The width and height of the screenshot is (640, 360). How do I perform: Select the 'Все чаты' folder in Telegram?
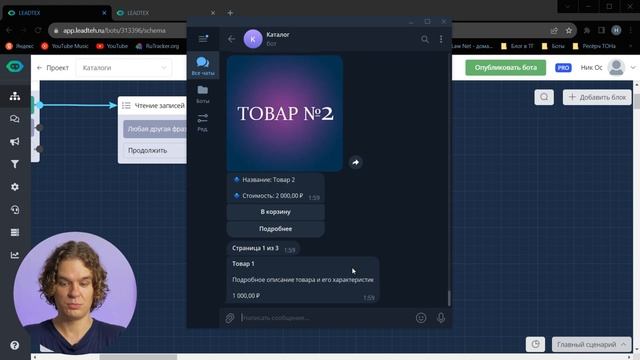pos(203,65)
